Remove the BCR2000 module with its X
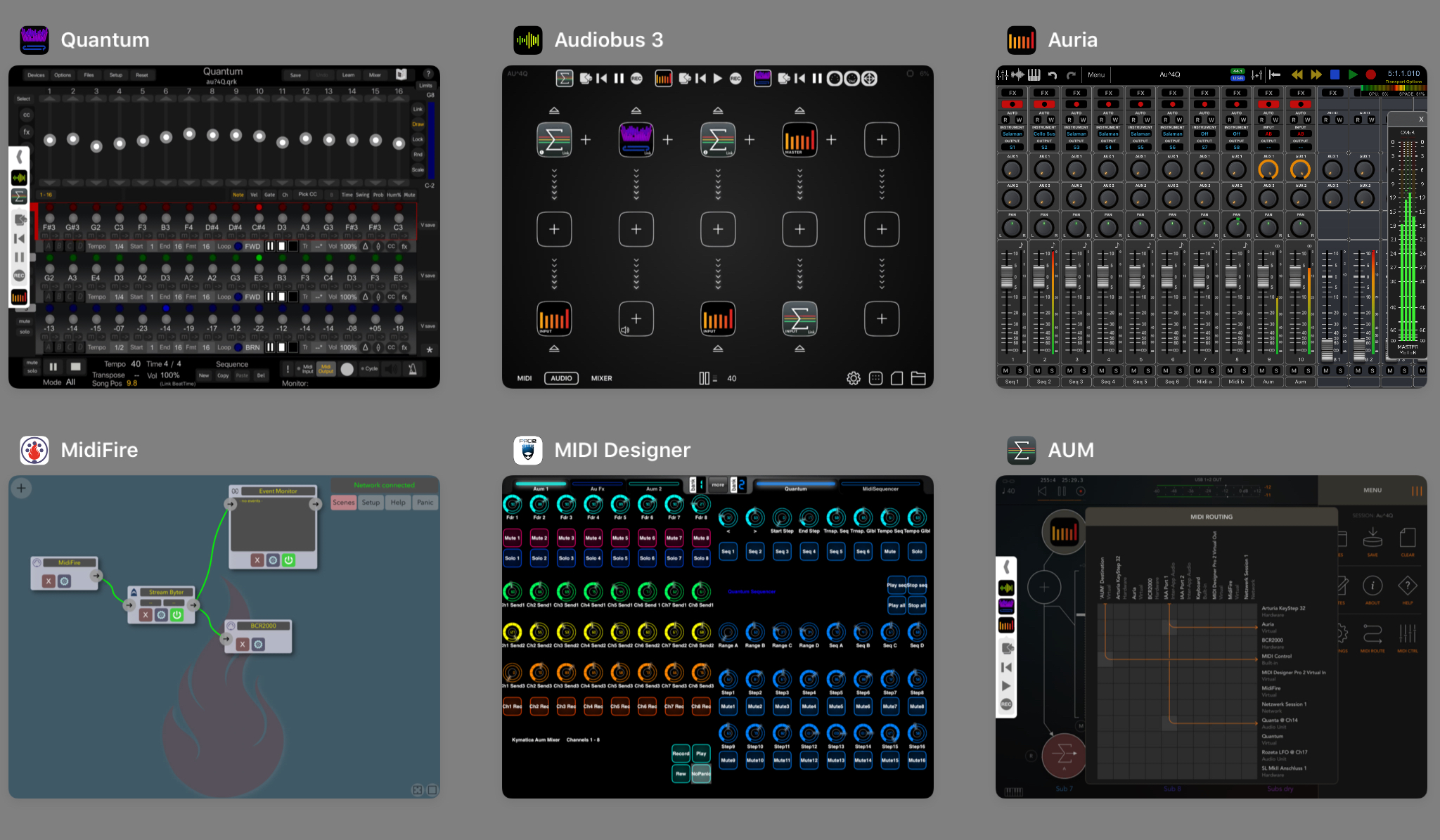The width and height of the screenshot is (1440, 840). pos(243,644)
